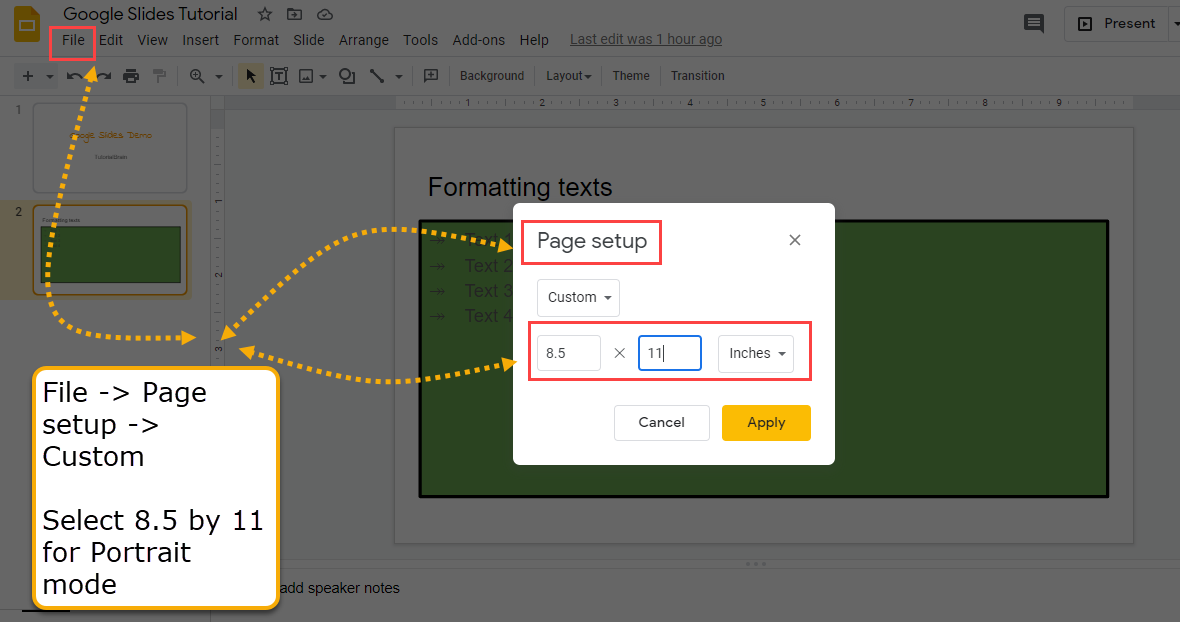Choose the line drawing tool
The height and width of the screenshot is (622, 1180).
click(x=378, y=75)
